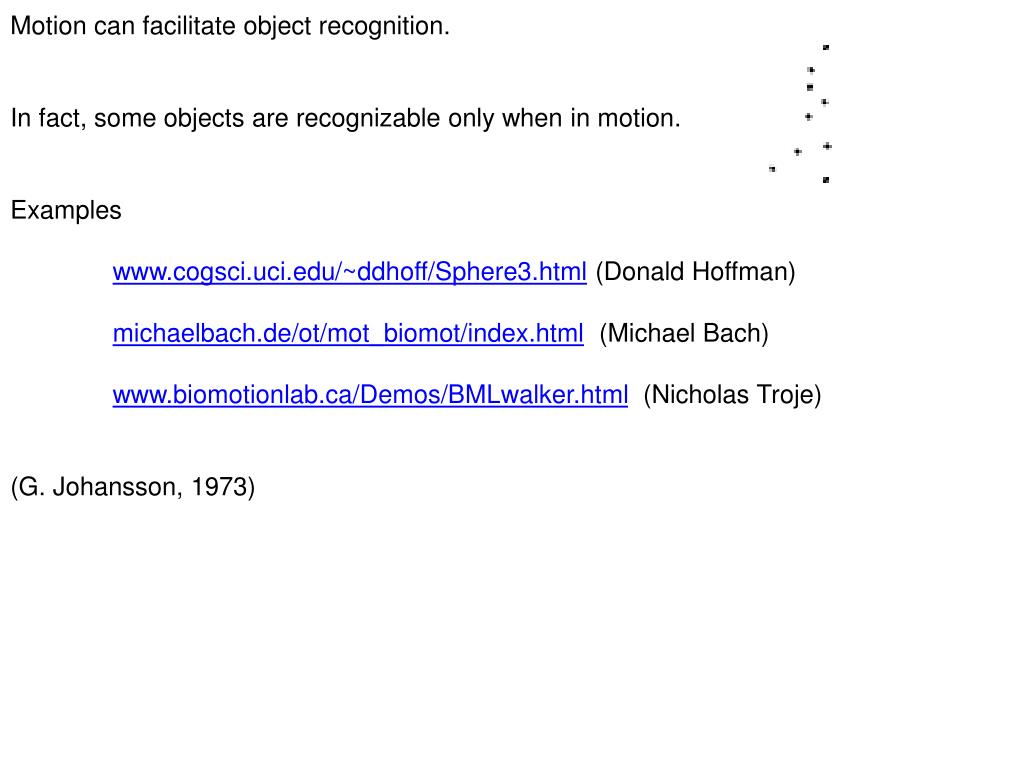The image size is (1024, 768).
Task: Click the "(Nicholas Troje)" attribution text
Action: coord(732,396)
